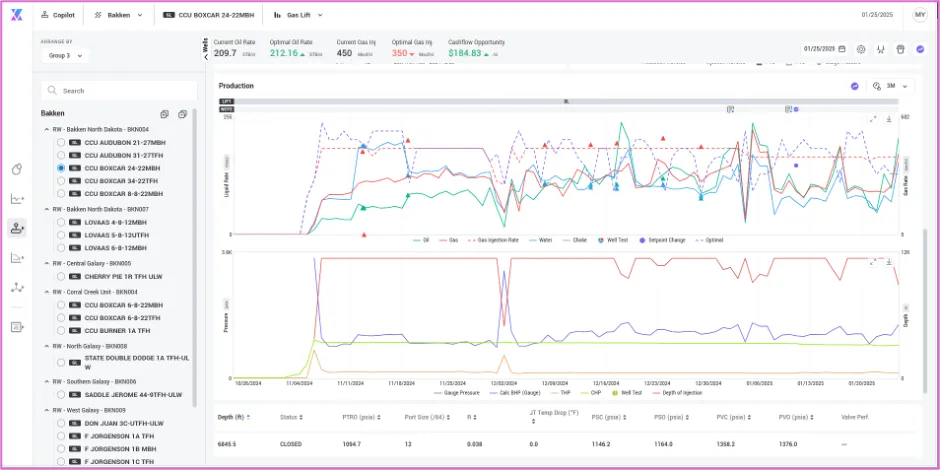Click the Copilot button
This screenshot has width=940, height=470.
58,15
